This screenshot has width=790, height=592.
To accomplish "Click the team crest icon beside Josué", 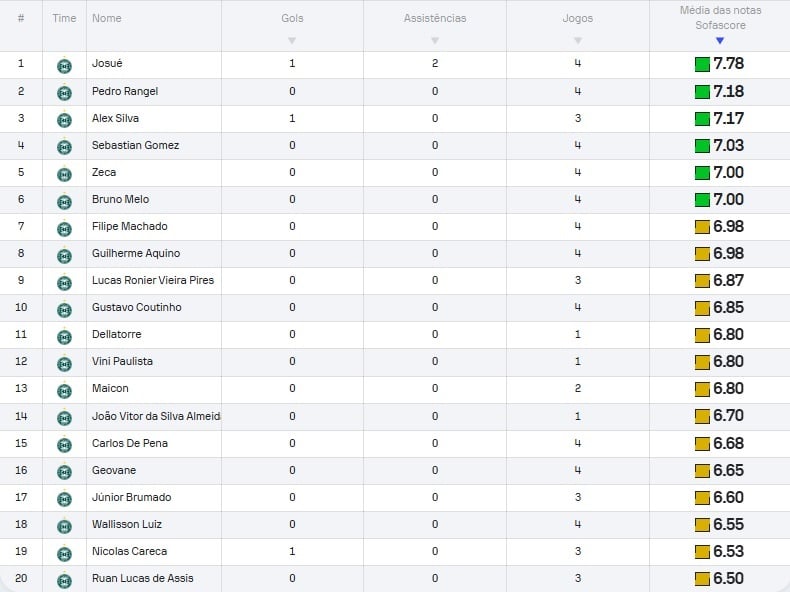I will point(64,65).
